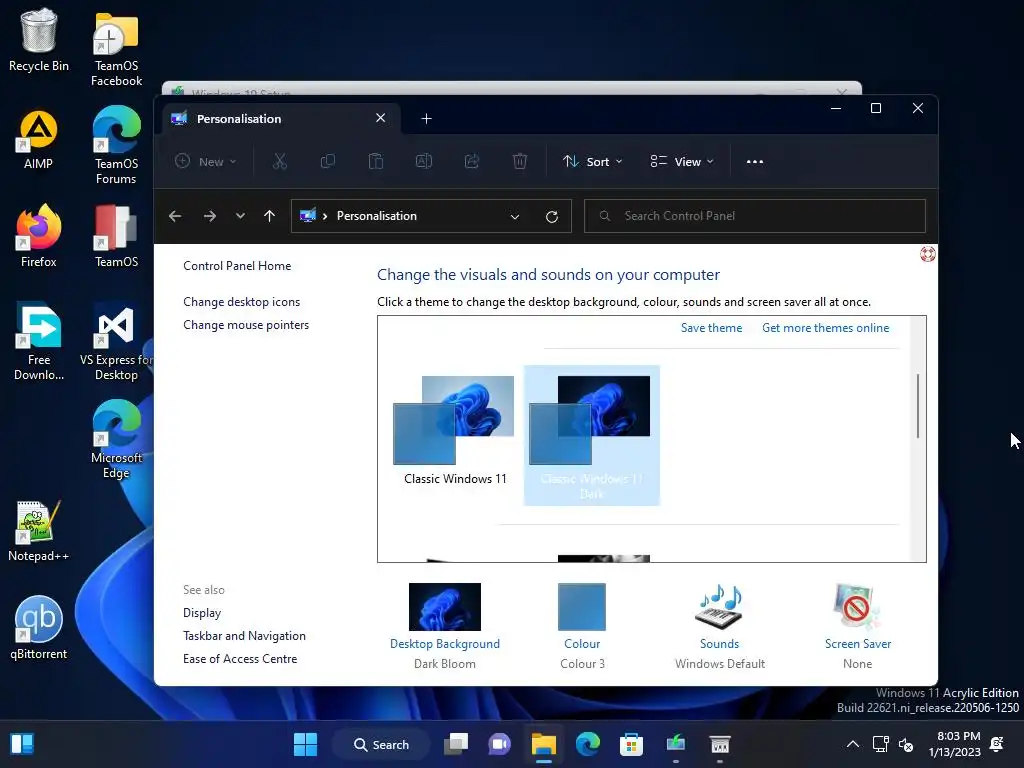This screenshot has height=768, width=1024.
Task: Go back with the left arrow
Action: coord(175,216)
